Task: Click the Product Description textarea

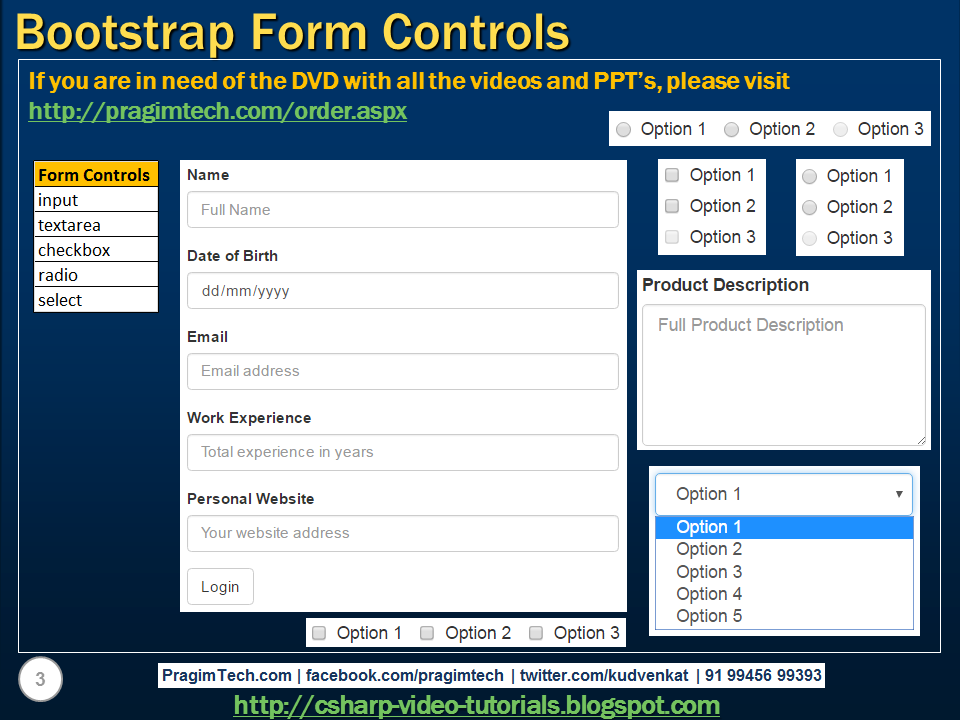Action: point(783,375)
